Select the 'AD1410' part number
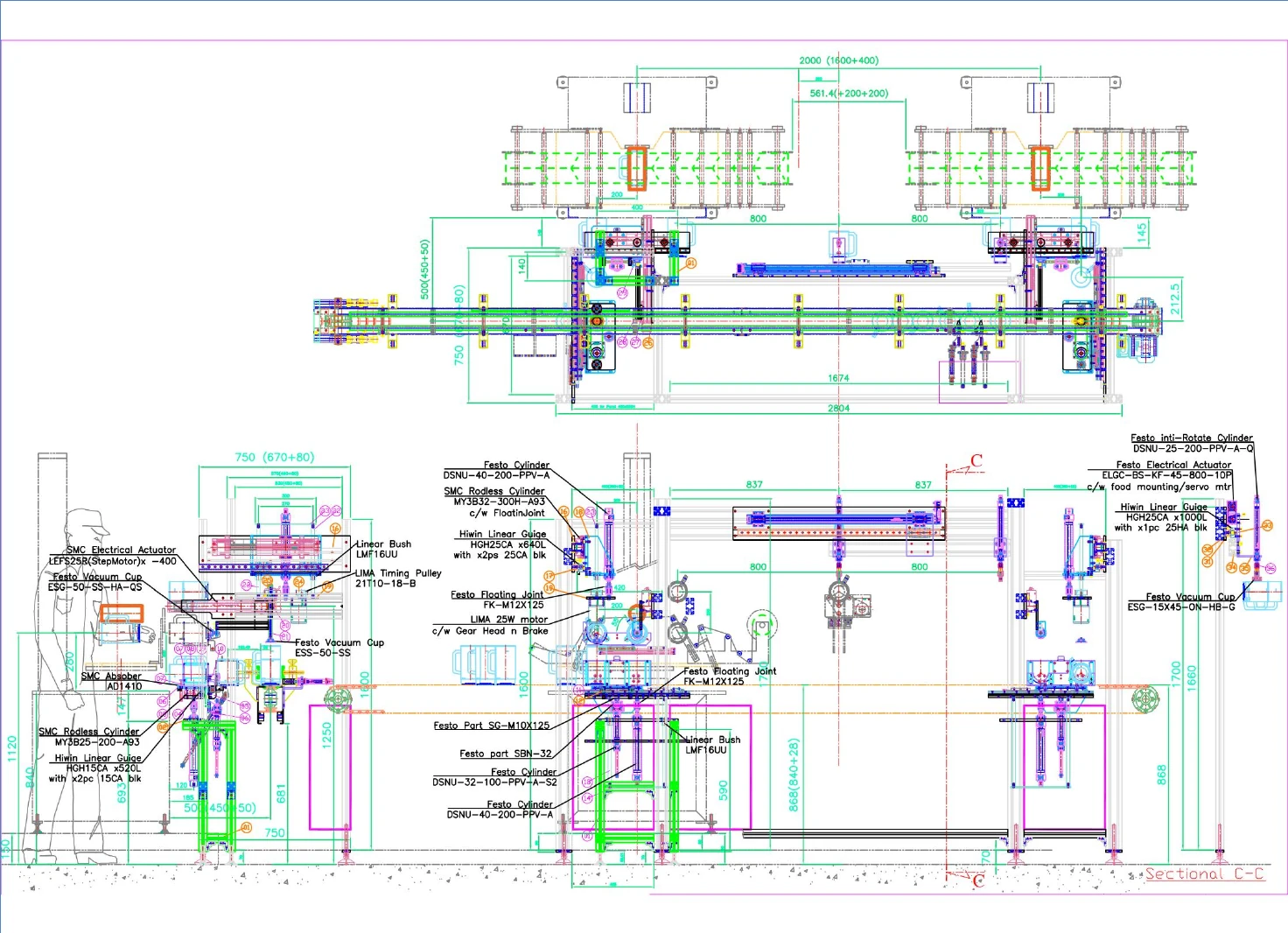The width and height of the screenshot is (1288, 933). click(124, 686)
